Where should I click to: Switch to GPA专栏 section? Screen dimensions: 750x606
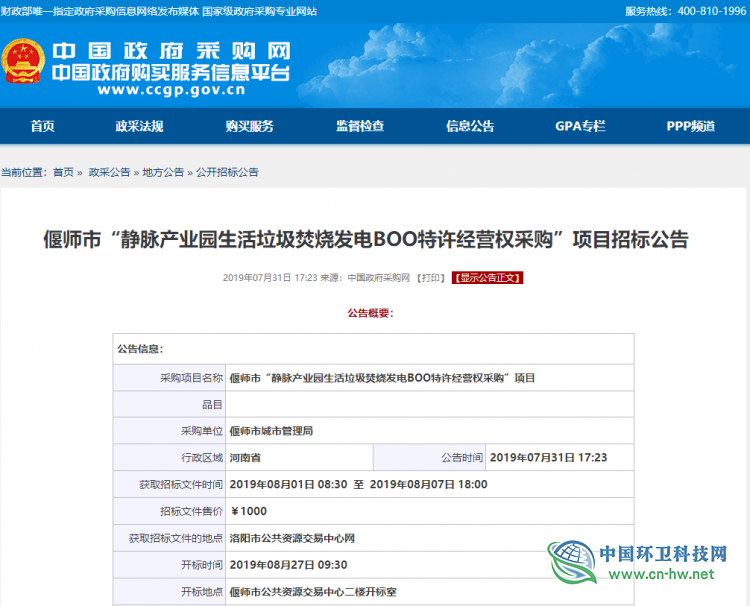coord(580,126)
